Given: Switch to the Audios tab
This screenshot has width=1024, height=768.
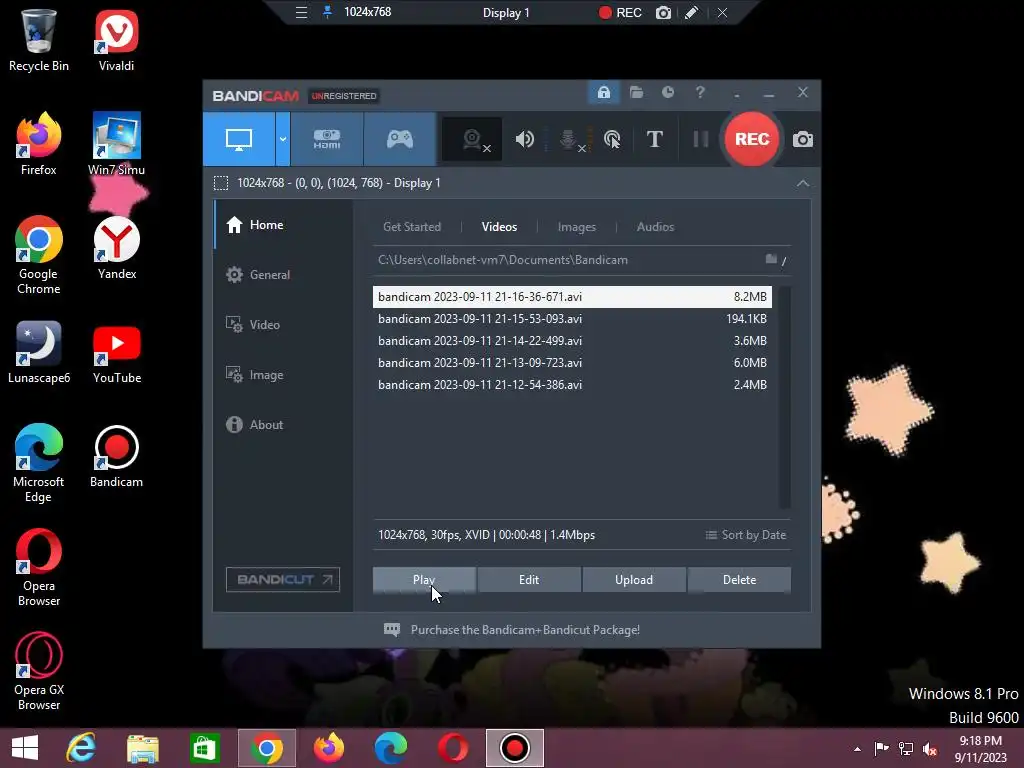Looking at the screenshot, I should click(655, 227).
